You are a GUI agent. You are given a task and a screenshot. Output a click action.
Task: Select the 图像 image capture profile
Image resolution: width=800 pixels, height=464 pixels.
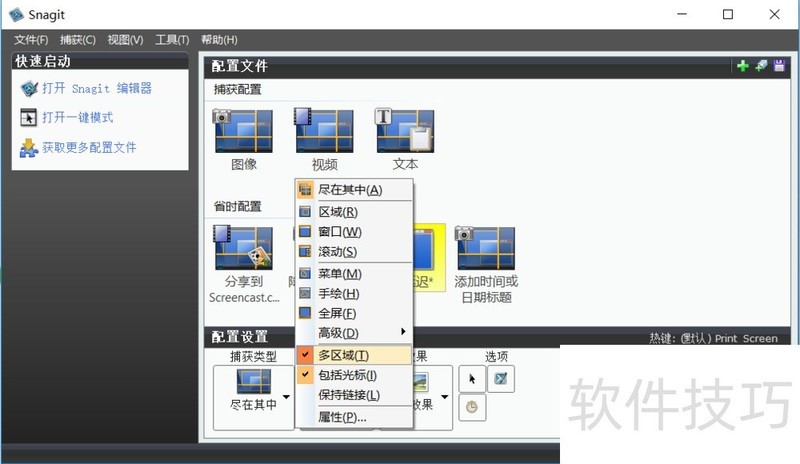pos(243,140)
